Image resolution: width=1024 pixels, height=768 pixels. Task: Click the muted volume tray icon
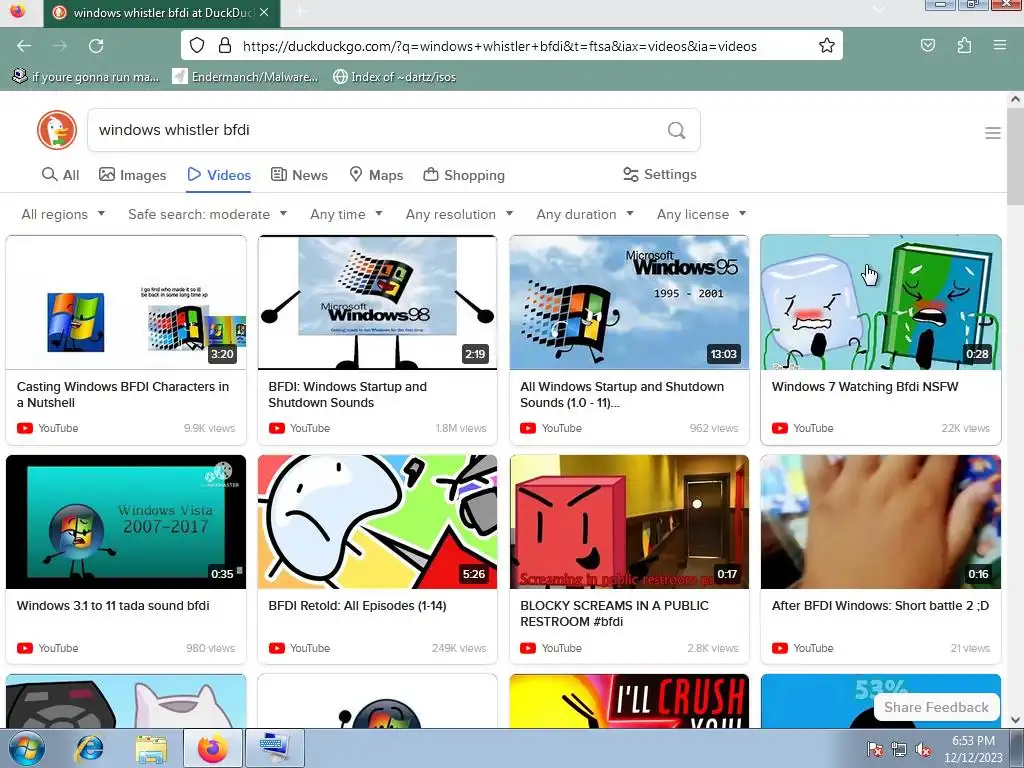click(x=923, y=749)
